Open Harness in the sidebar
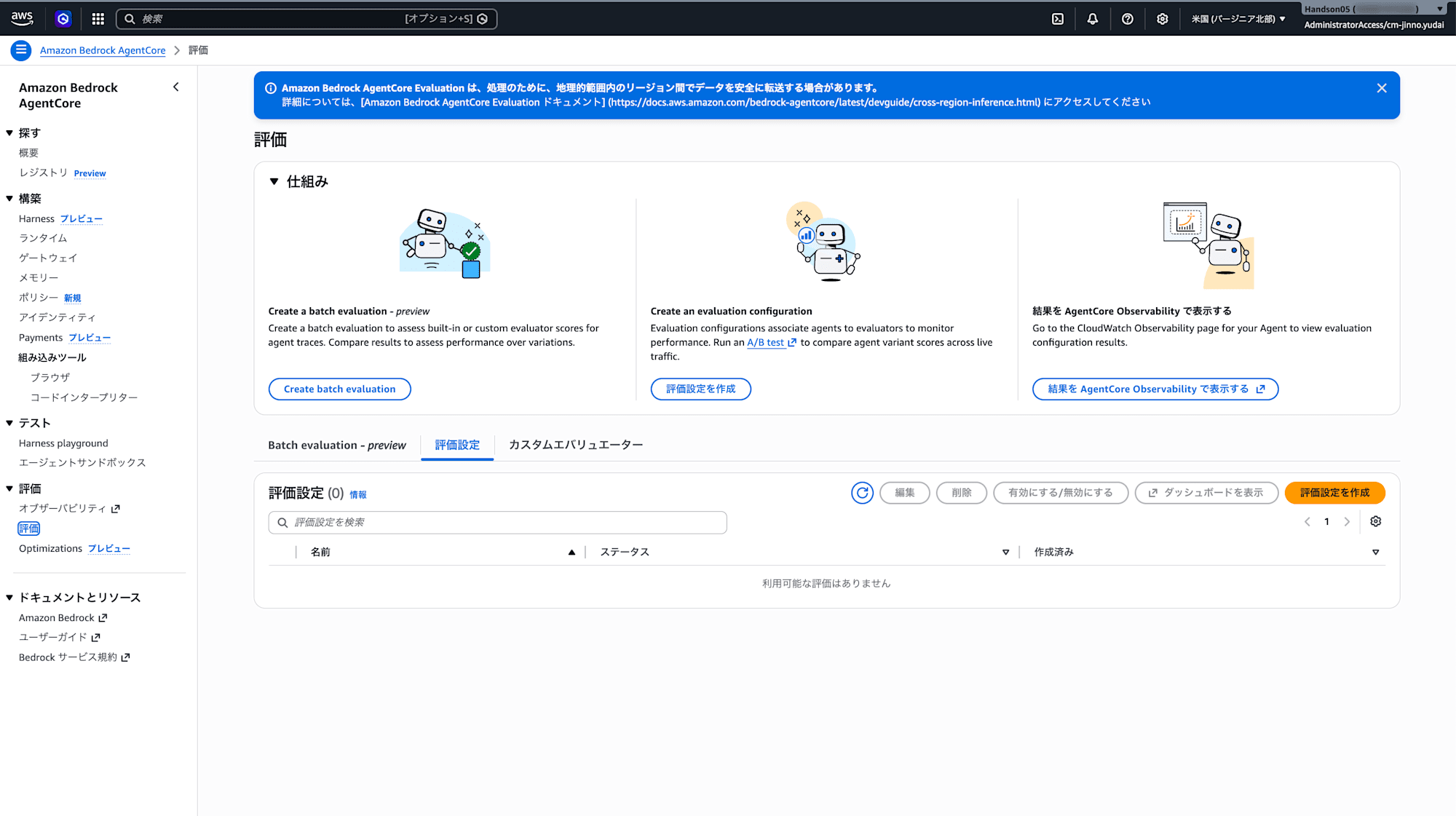 pyautogui.click(x=36, y=219)
